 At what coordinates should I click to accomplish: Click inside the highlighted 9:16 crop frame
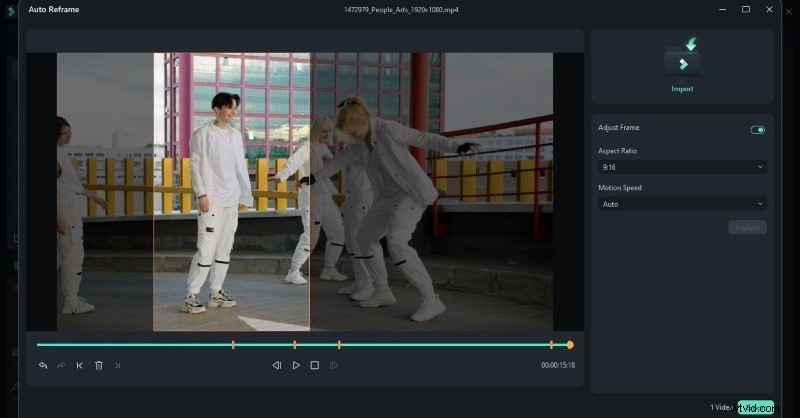(x=232, y=192)
